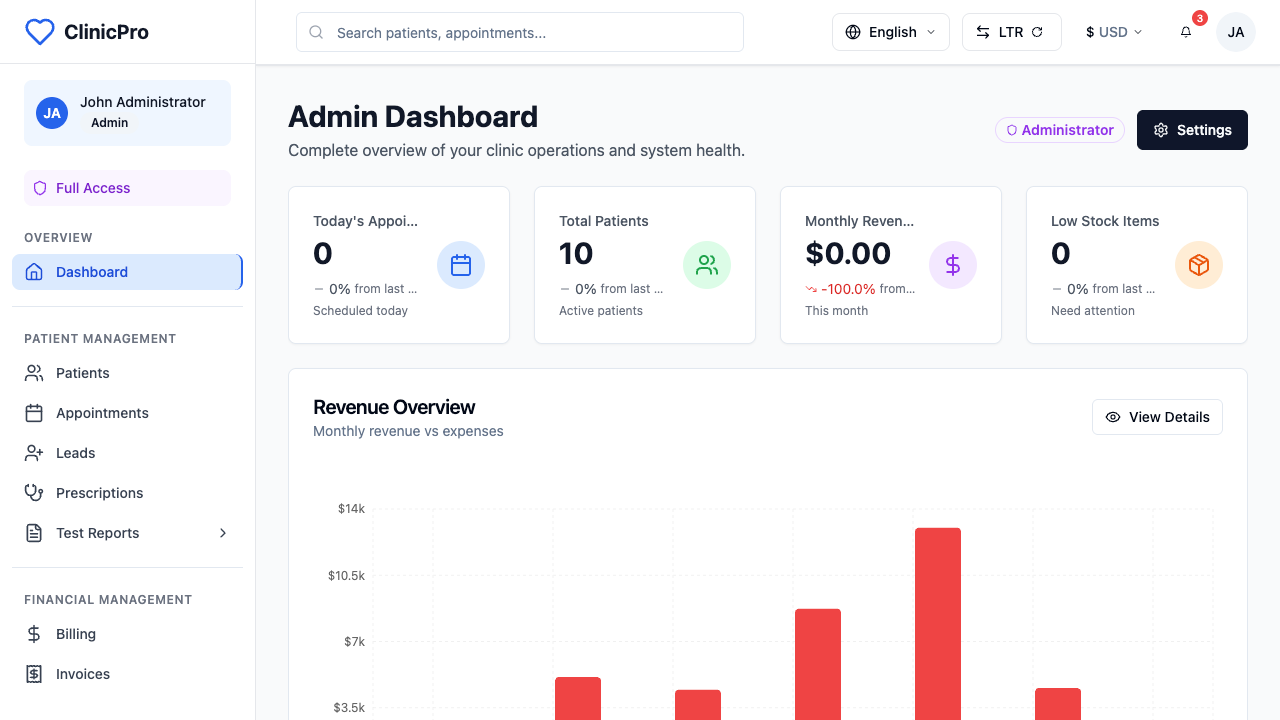Select Dashboard in the sidebar
Viewport: 1280px width, 720px height.
(127, 272)
